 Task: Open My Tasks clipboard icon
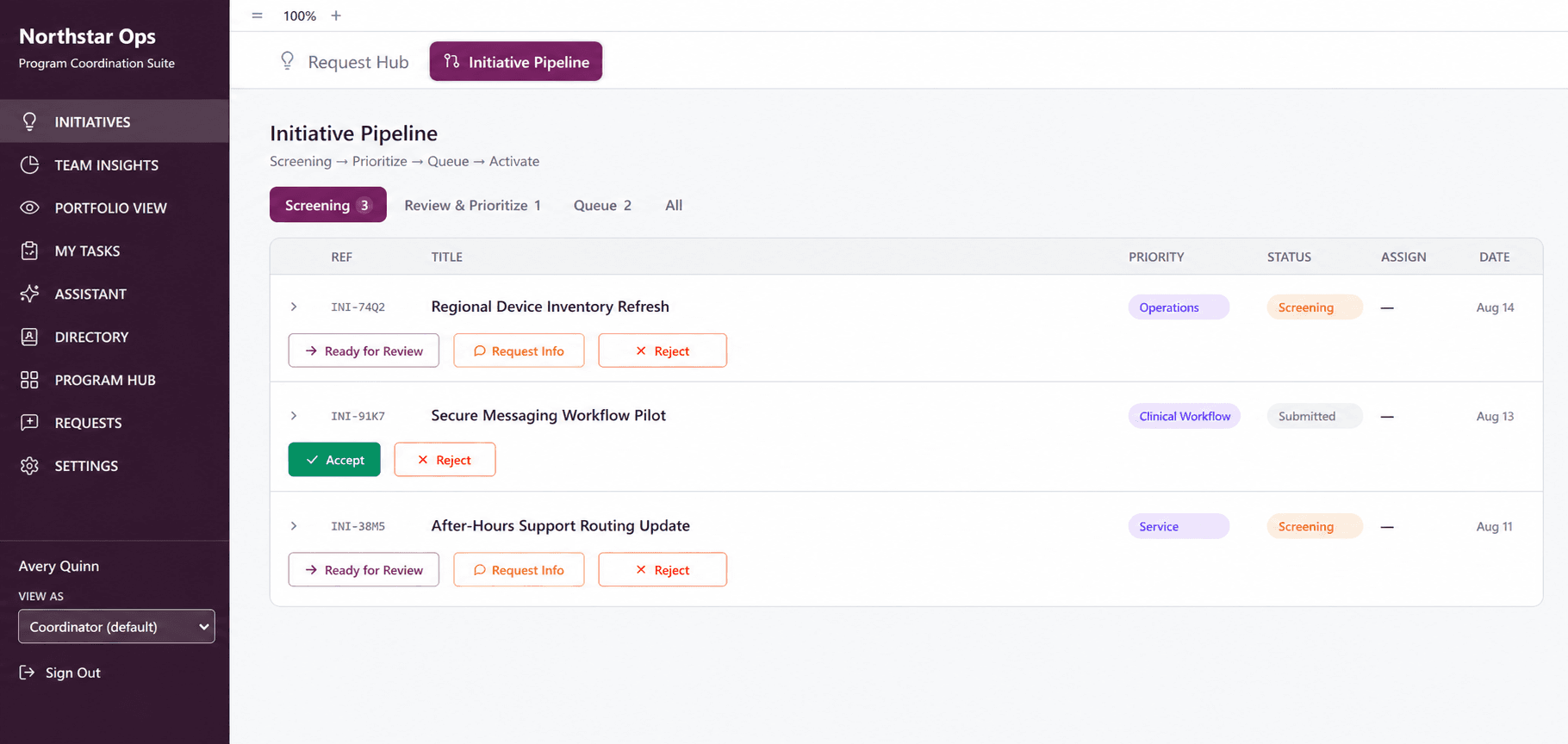[29, 251]
